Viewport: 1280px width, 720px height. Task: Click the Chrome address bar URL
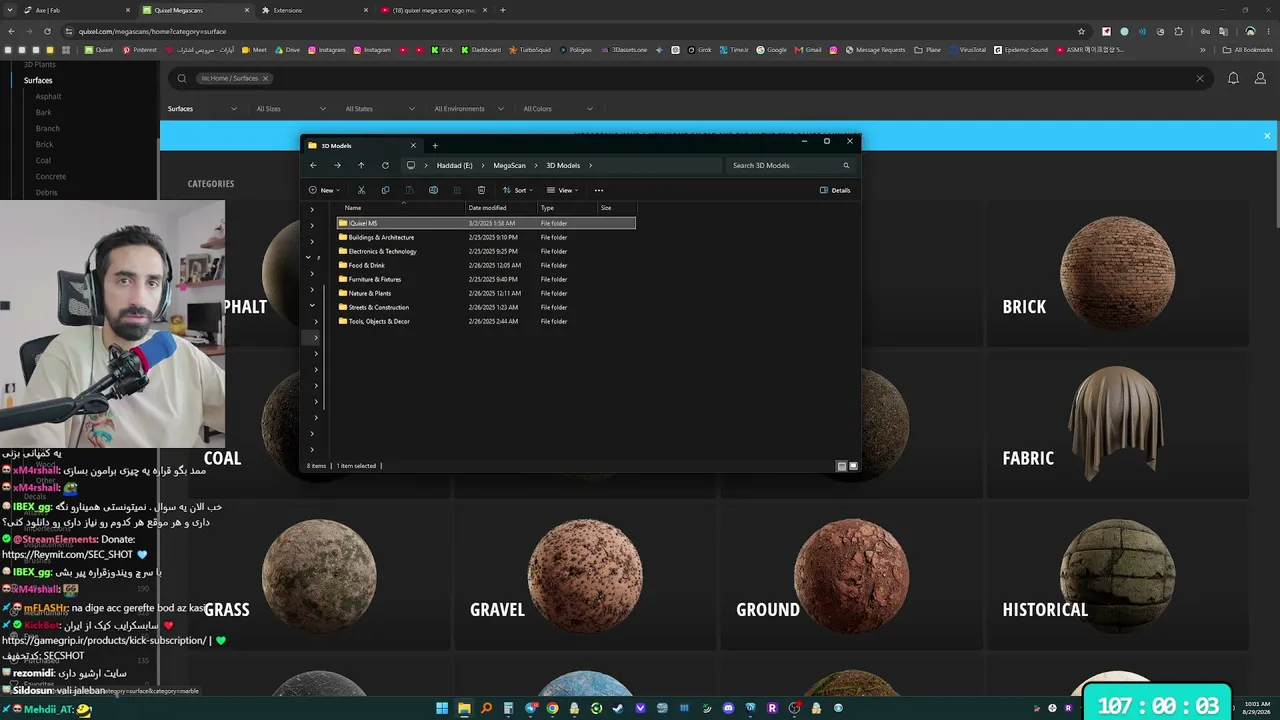point(152,31)
